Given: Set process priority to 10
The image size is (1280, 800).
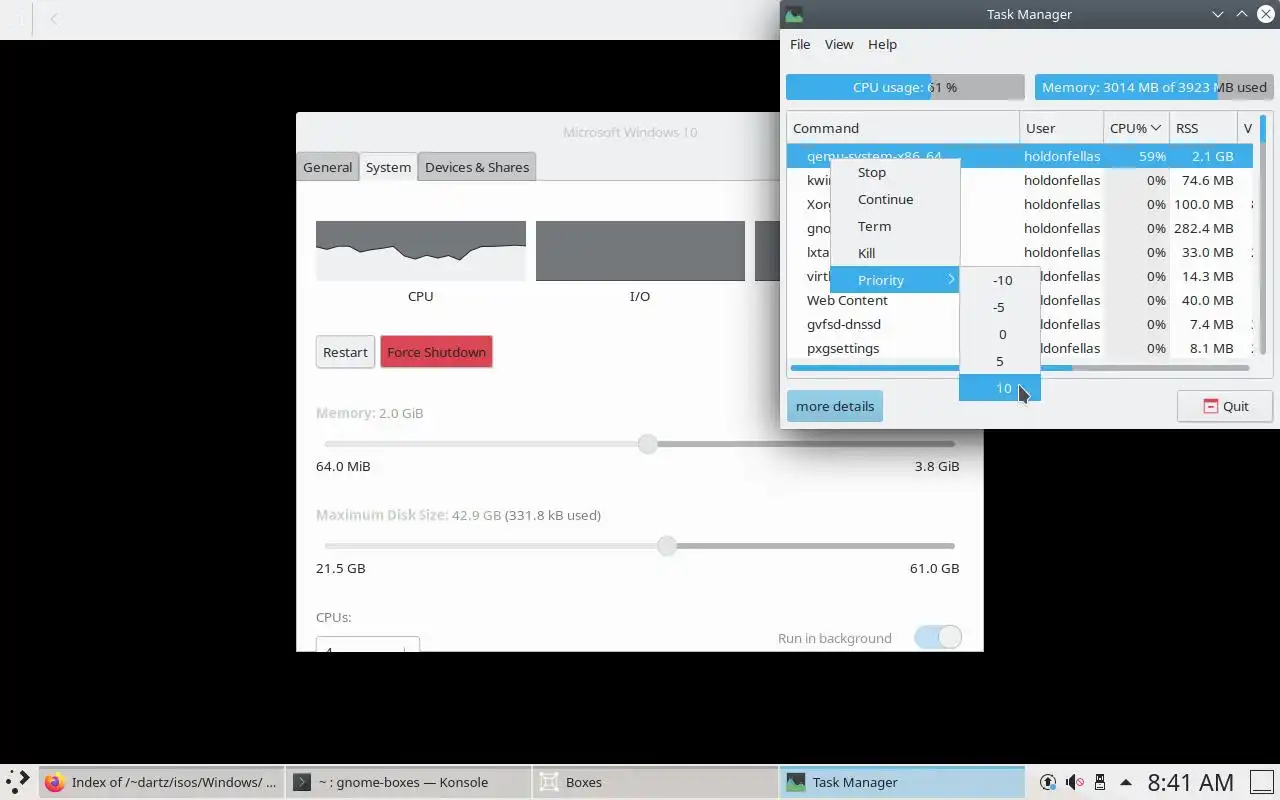Looking at the screenshot, I should point(1000,388).
